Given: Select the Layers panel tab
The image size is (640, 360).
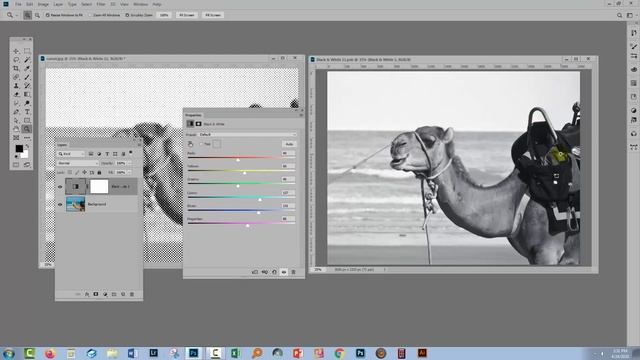Looking at the screenshot, I should click(62, 145).
